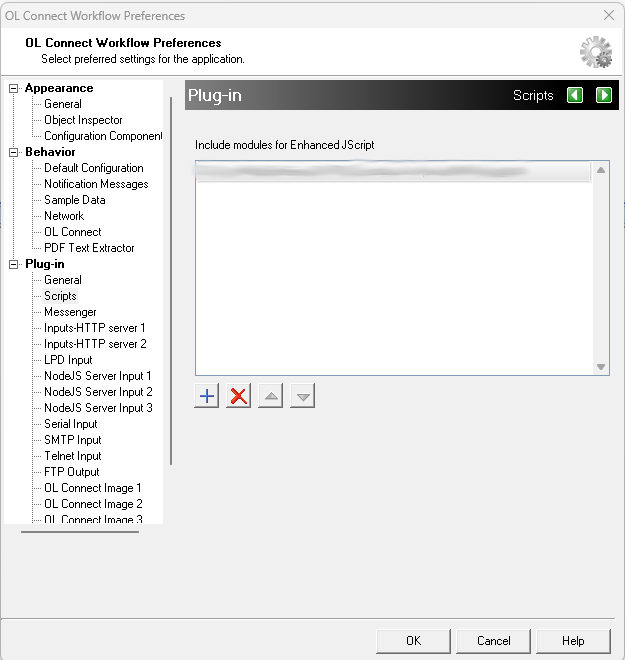This screenshot has width=625, height=660.
Task: Click the blue plus add module button
Action: tap(206, 396)
